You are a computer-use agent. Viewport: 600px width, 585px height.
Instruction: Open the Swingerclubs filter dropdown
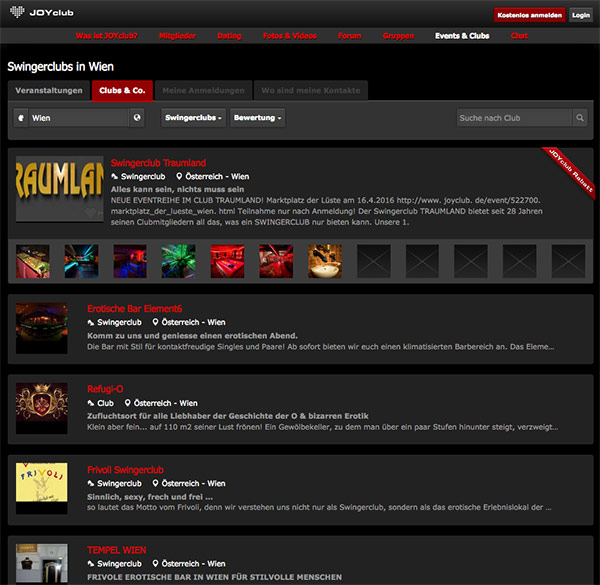point(193,118)
